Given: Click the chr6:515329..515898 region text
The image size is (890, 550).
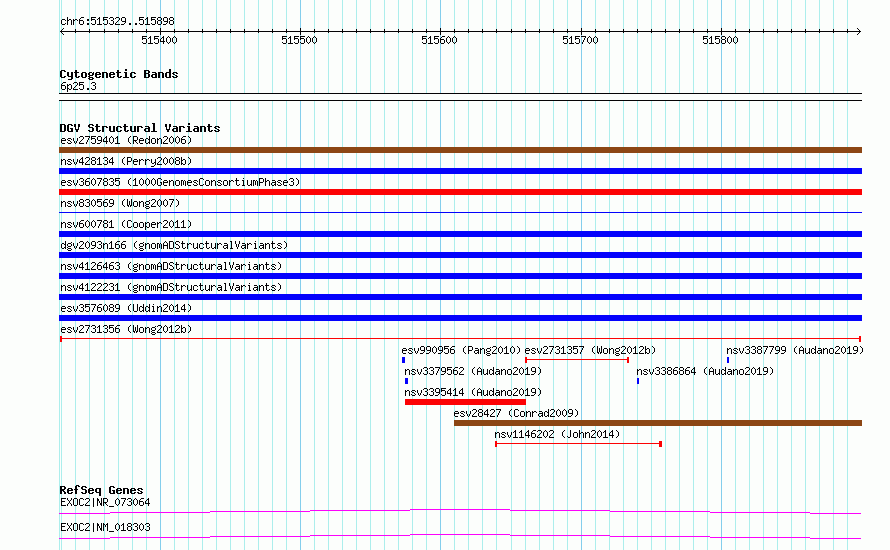Looking at the screenshot, I should click(117, 22).
